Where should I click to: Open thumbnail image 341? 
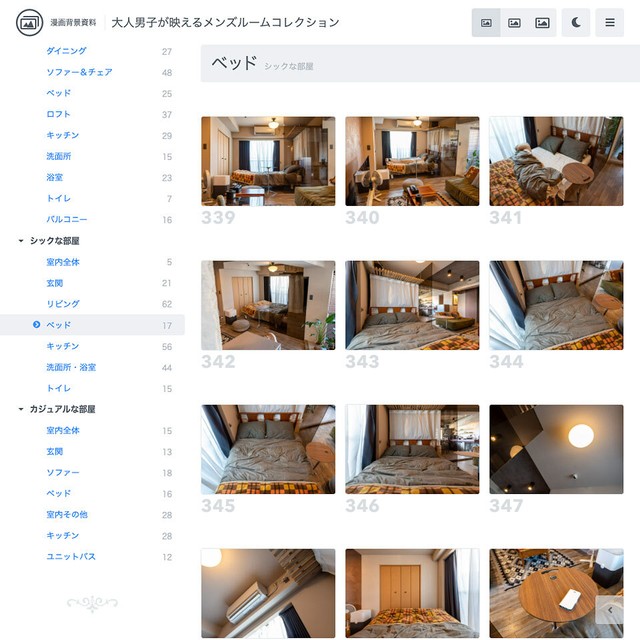556,161
